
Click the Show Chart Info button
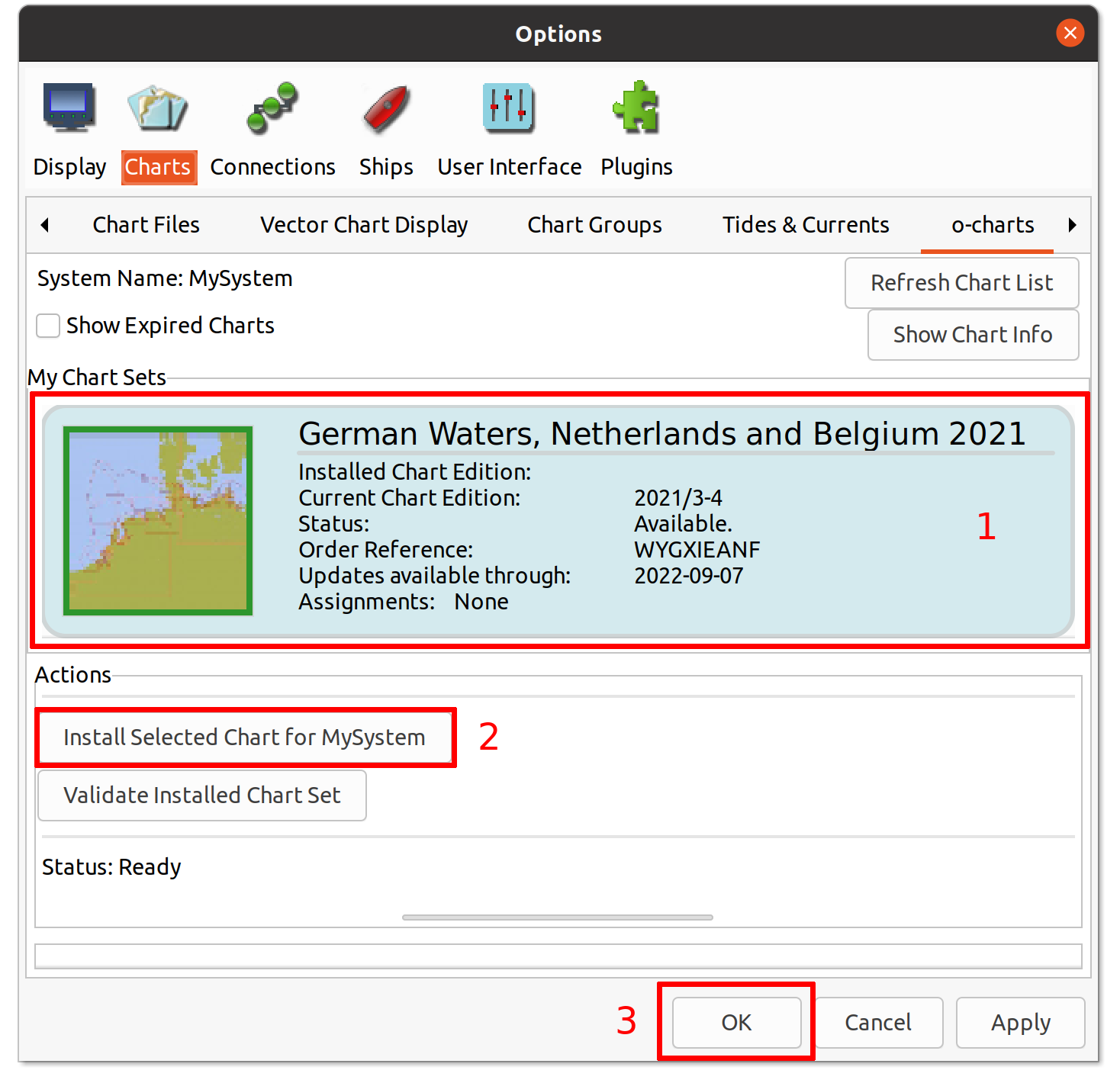(x=973, y=335)
